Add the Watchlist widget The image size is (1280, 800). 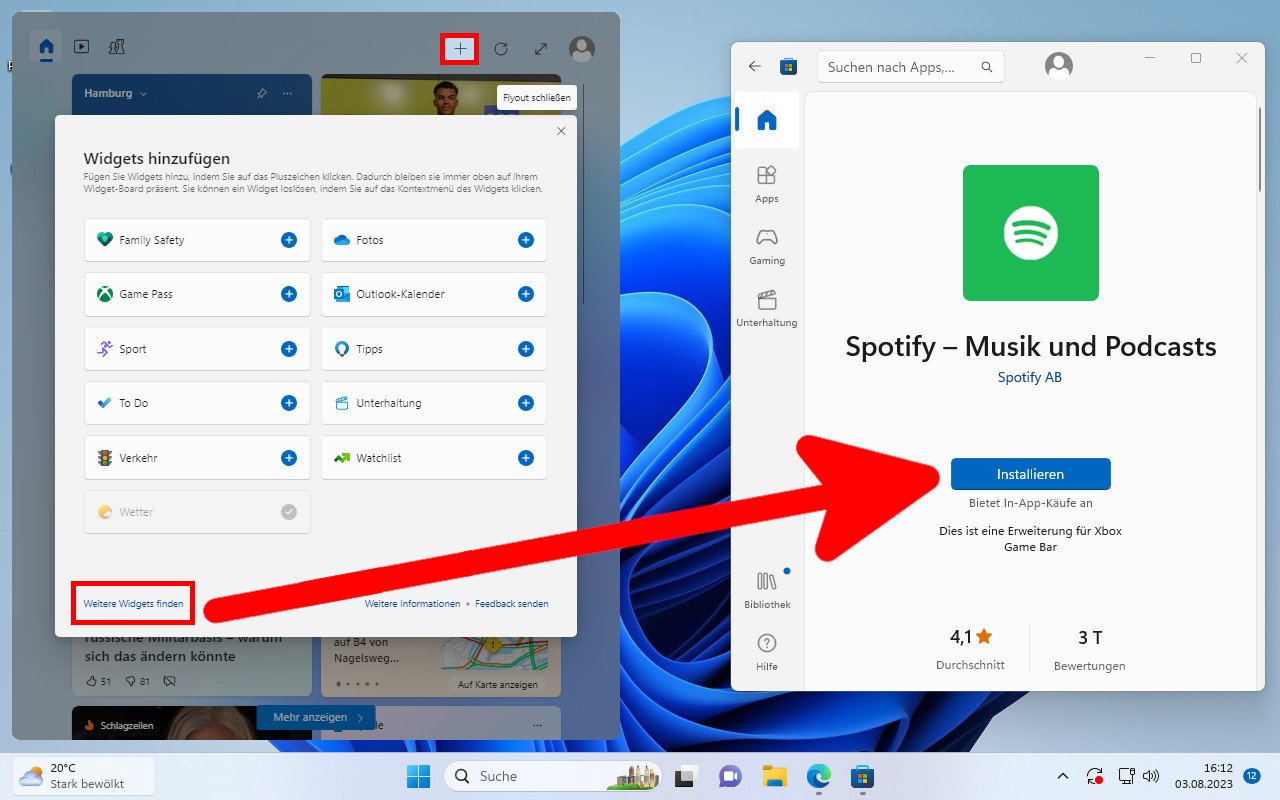tap(526, 458)
